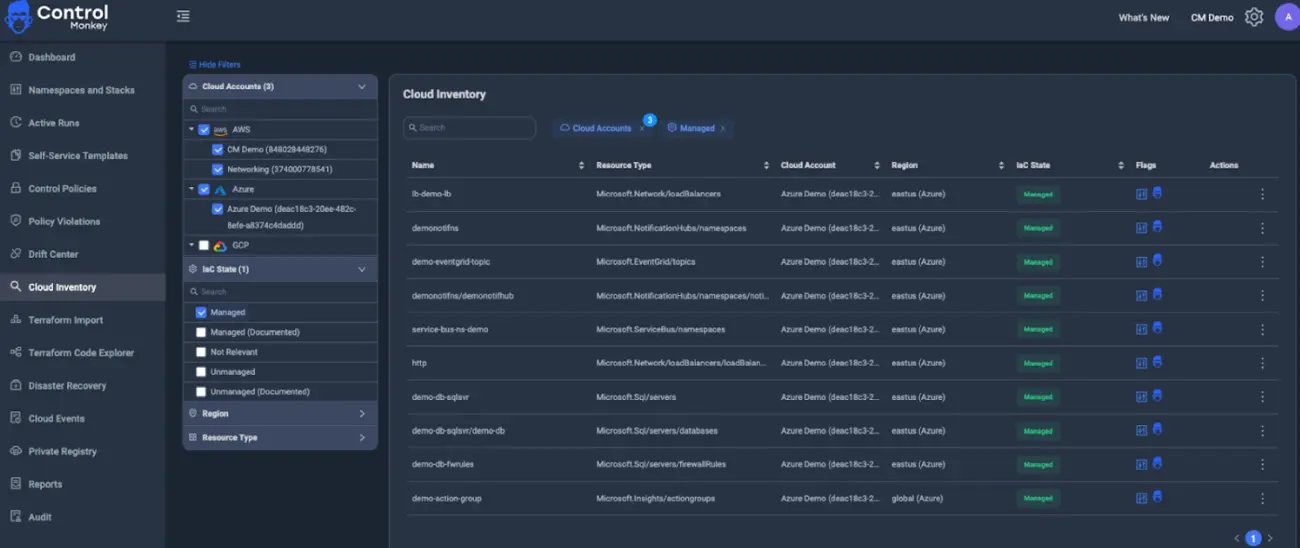Go to page 1 in pagination

point(1253,538)
